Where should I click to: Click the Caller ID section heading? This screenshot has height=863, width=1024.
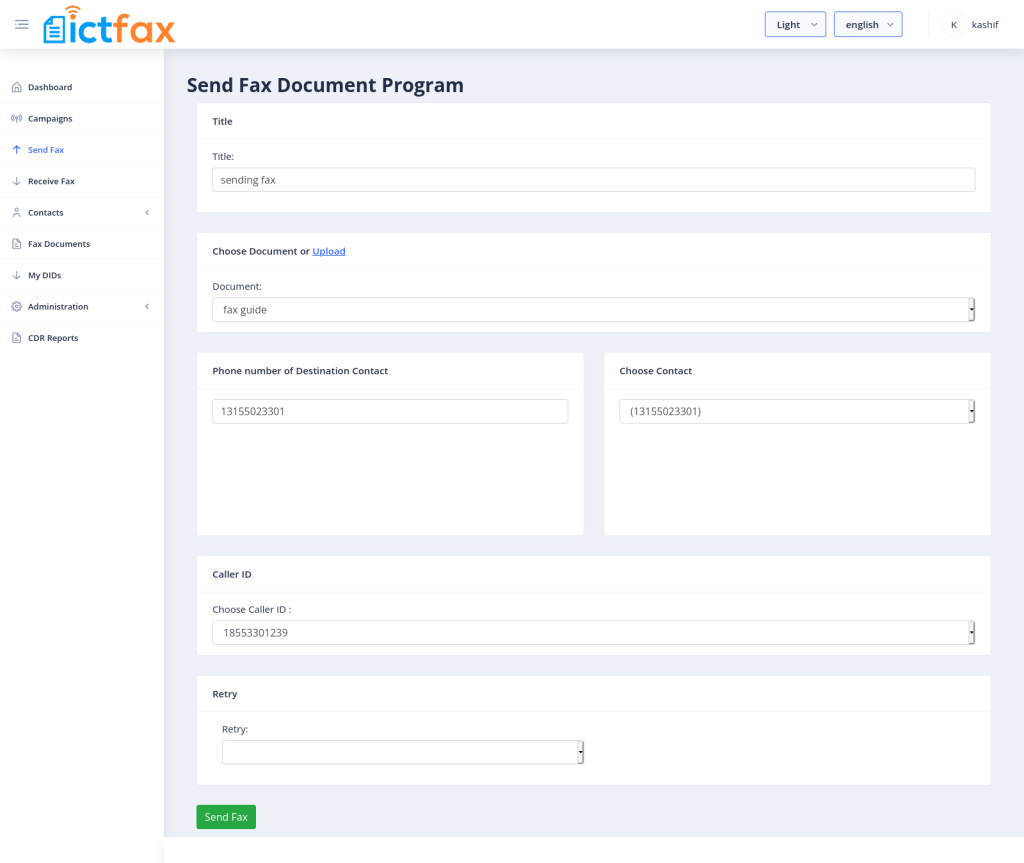232,575
